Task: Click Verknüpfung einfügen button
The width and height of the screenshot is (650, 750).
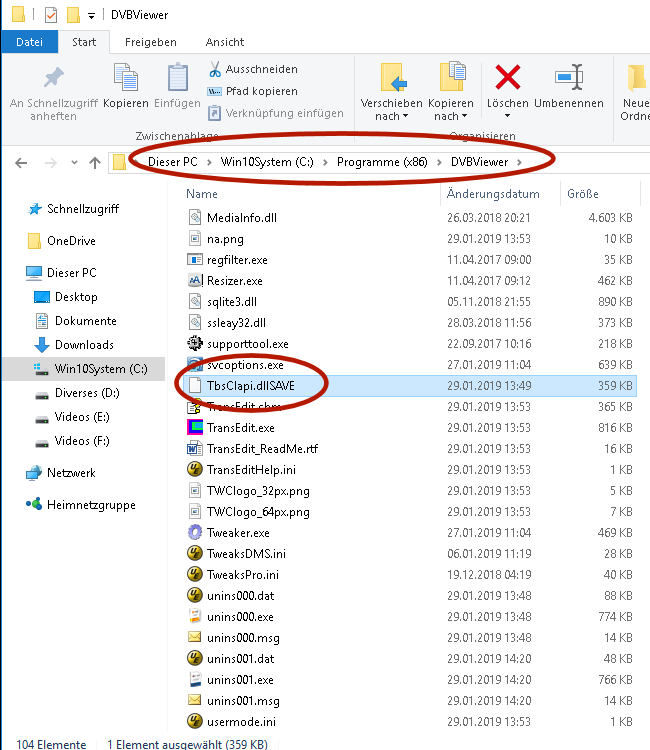Action: click(275, 113)
